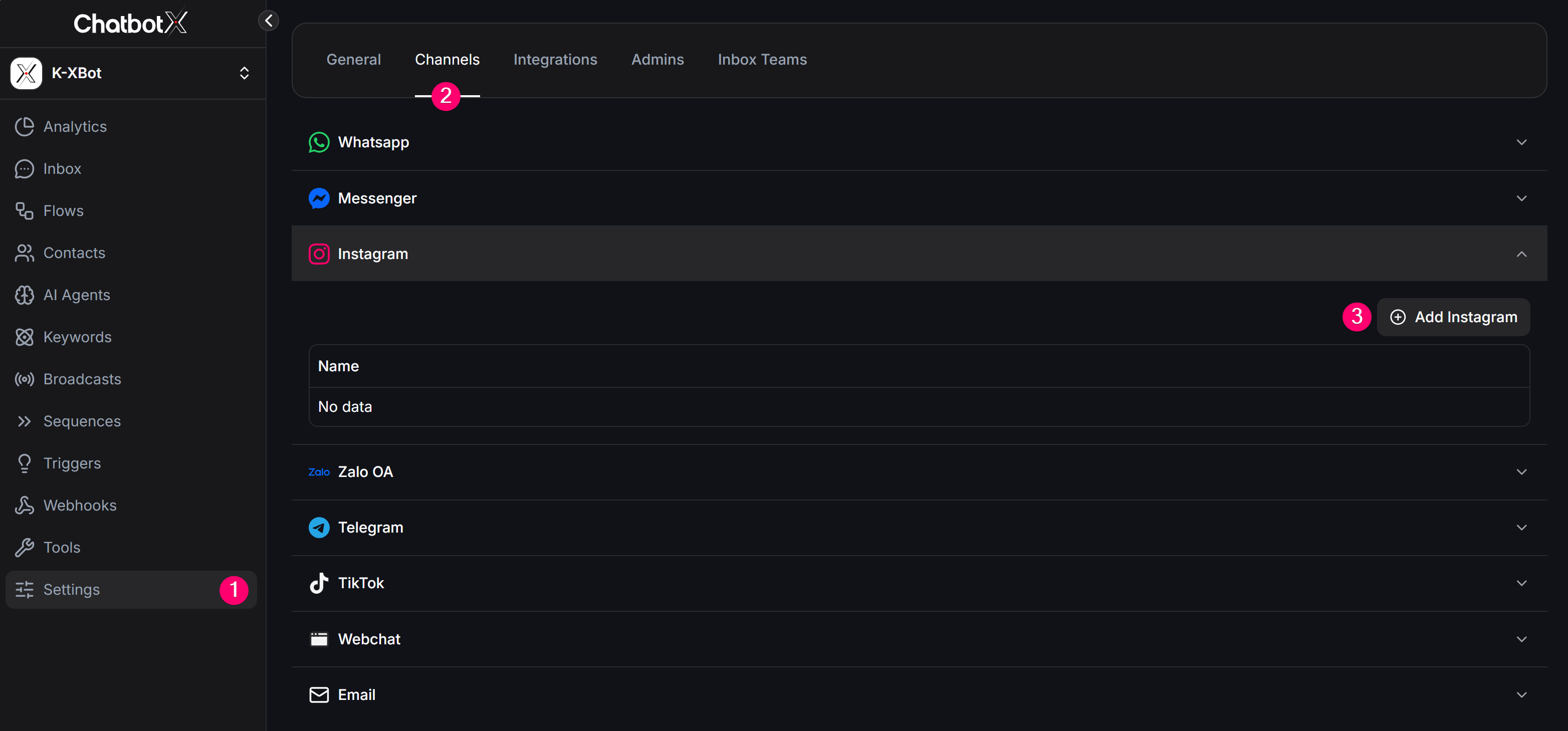
Task: Click the Triggers lightbulb icon
Action: (x=25, y=463)
